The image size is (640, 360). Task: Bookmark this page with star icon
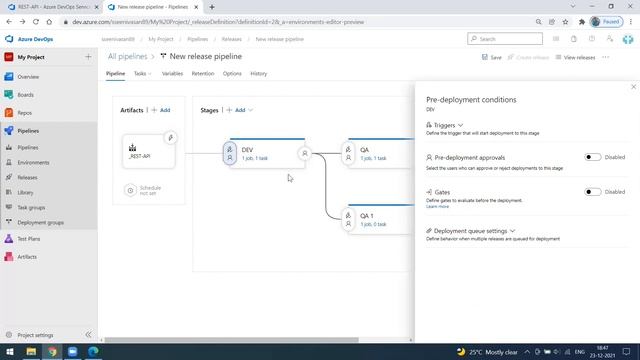[565, 22]
